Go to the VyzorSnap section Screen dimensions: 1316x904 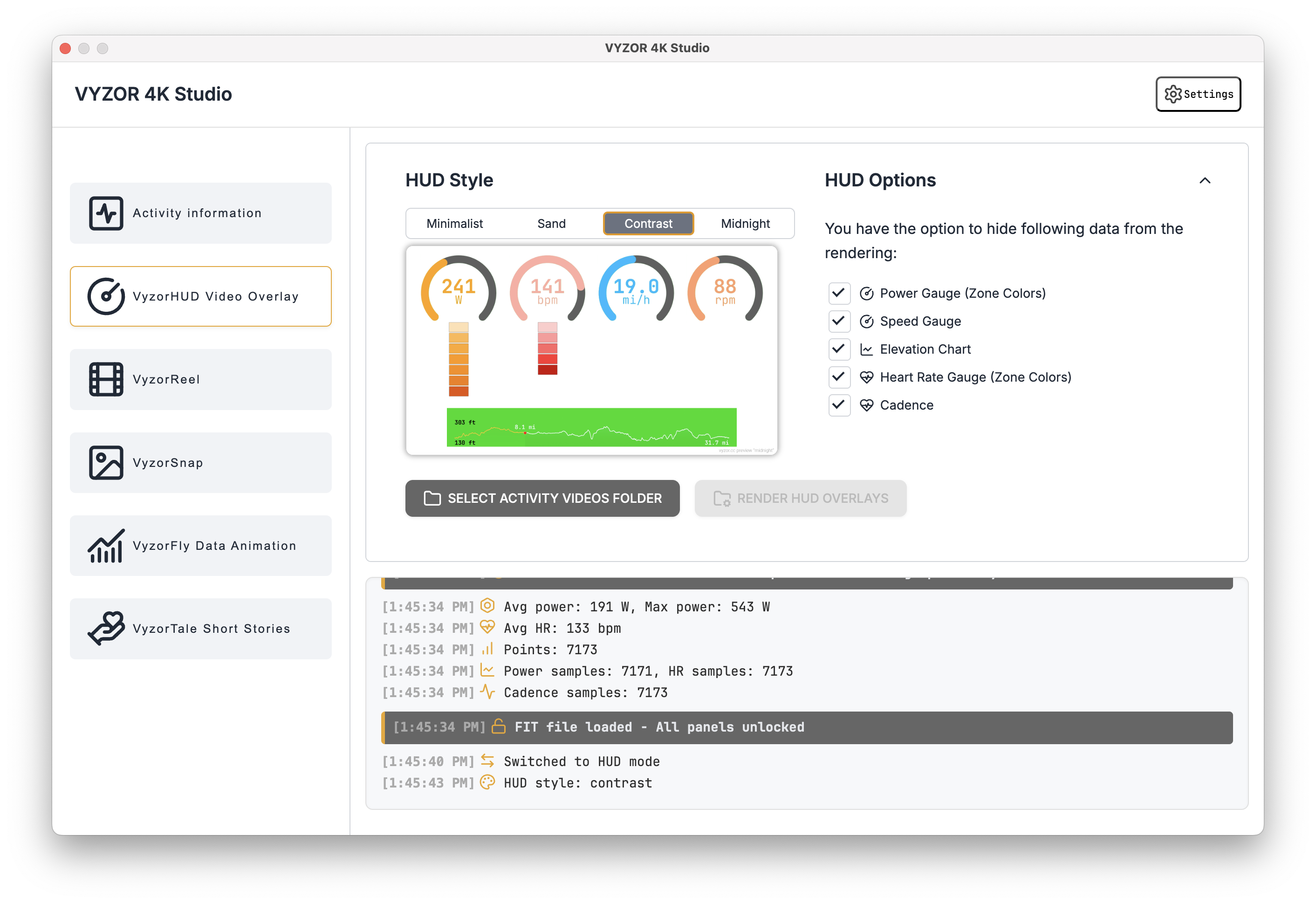(200, 463)
